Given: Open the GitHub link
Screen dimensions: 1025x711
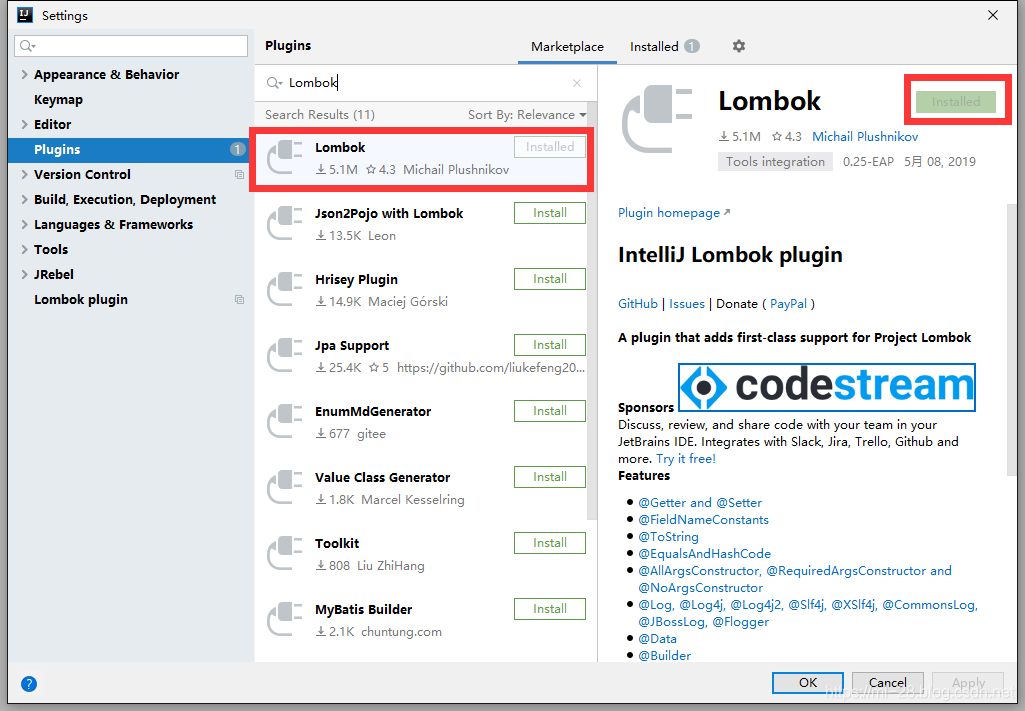Looking at the screenshot, I should pos(637,304).
